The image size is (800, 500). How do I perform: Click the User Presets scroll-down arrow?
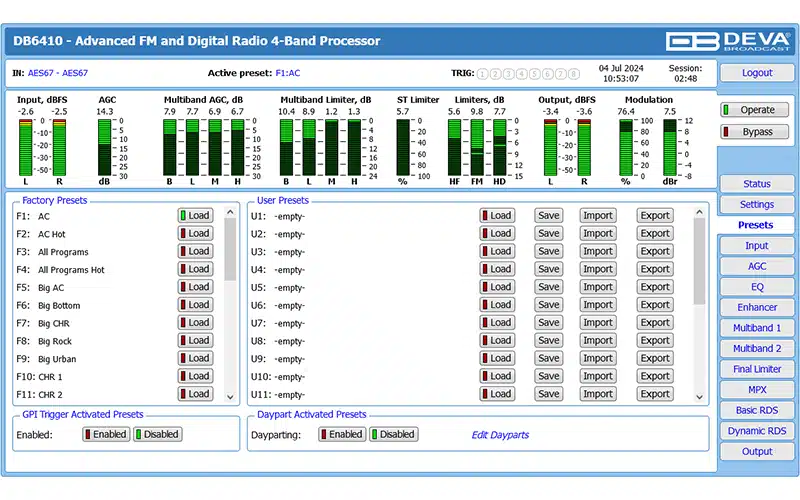(699, 396)
